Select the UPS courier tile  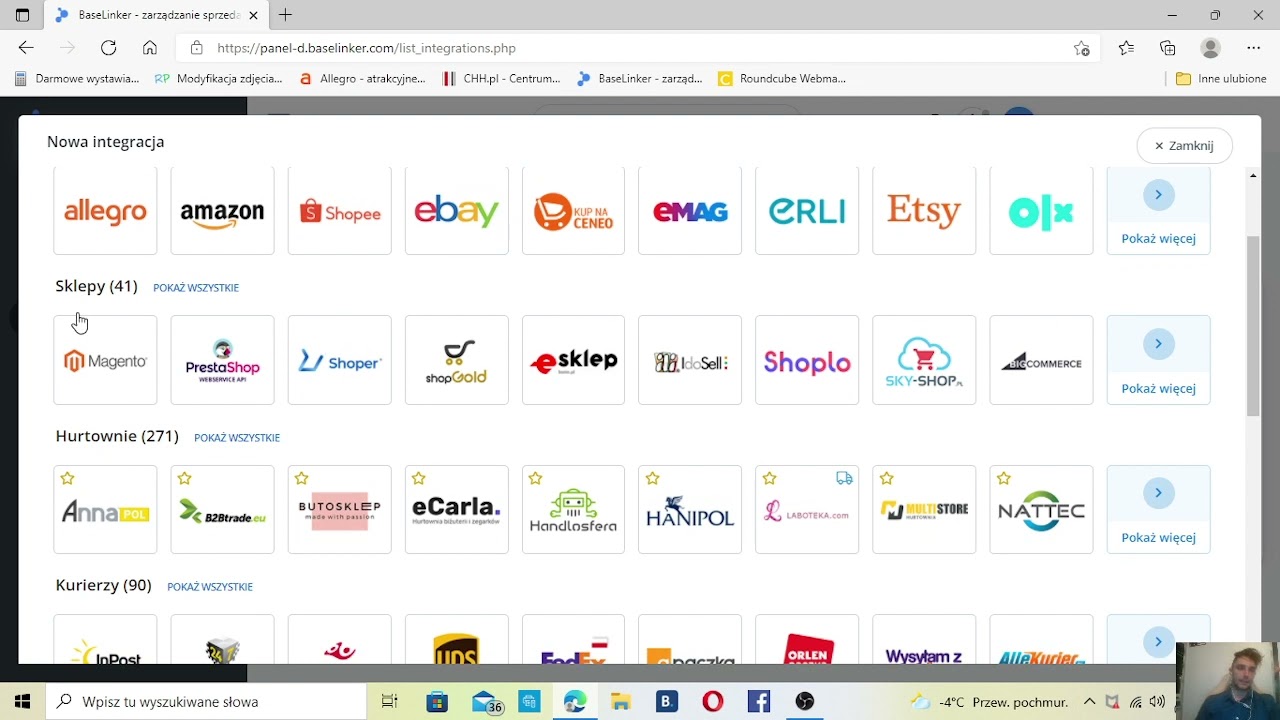tap(456, 640)
